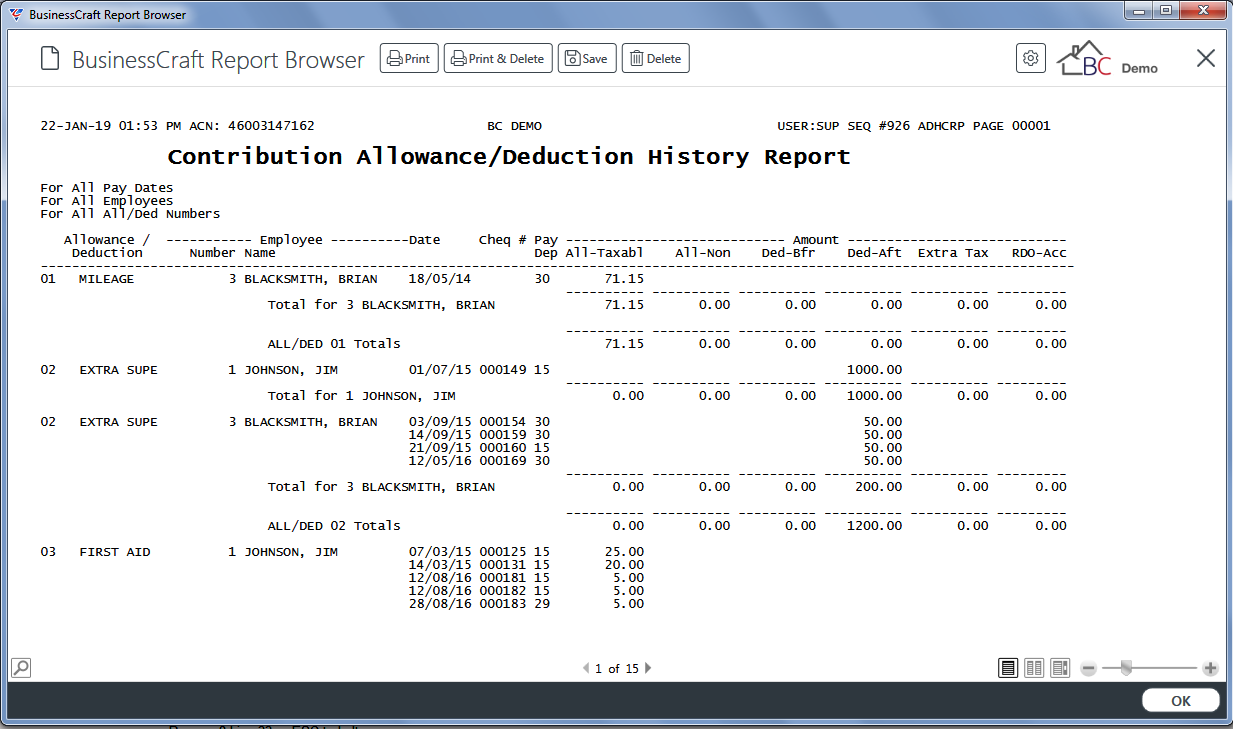Zoom out with minus icon
The width and height of the screenshot is (1233, 729).
coord(1089,668)
